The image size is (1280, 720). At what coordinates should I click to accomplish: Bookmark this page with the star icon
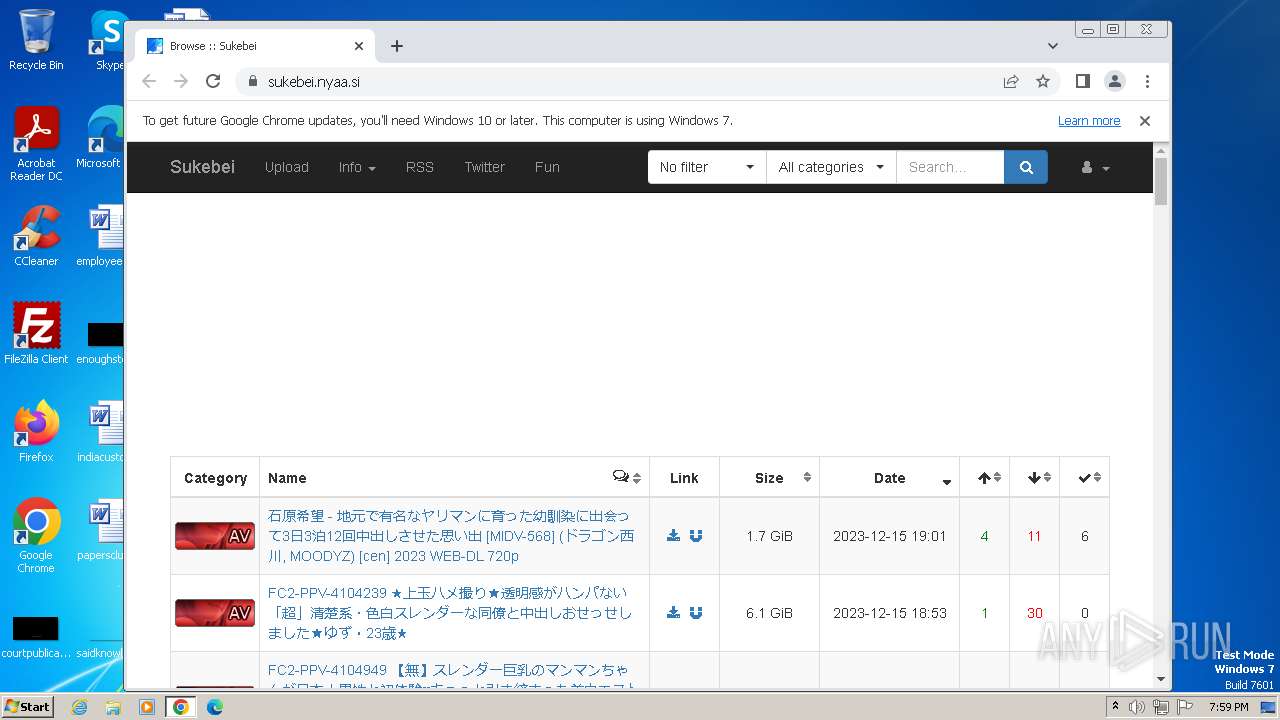(x=1043, y=82)
